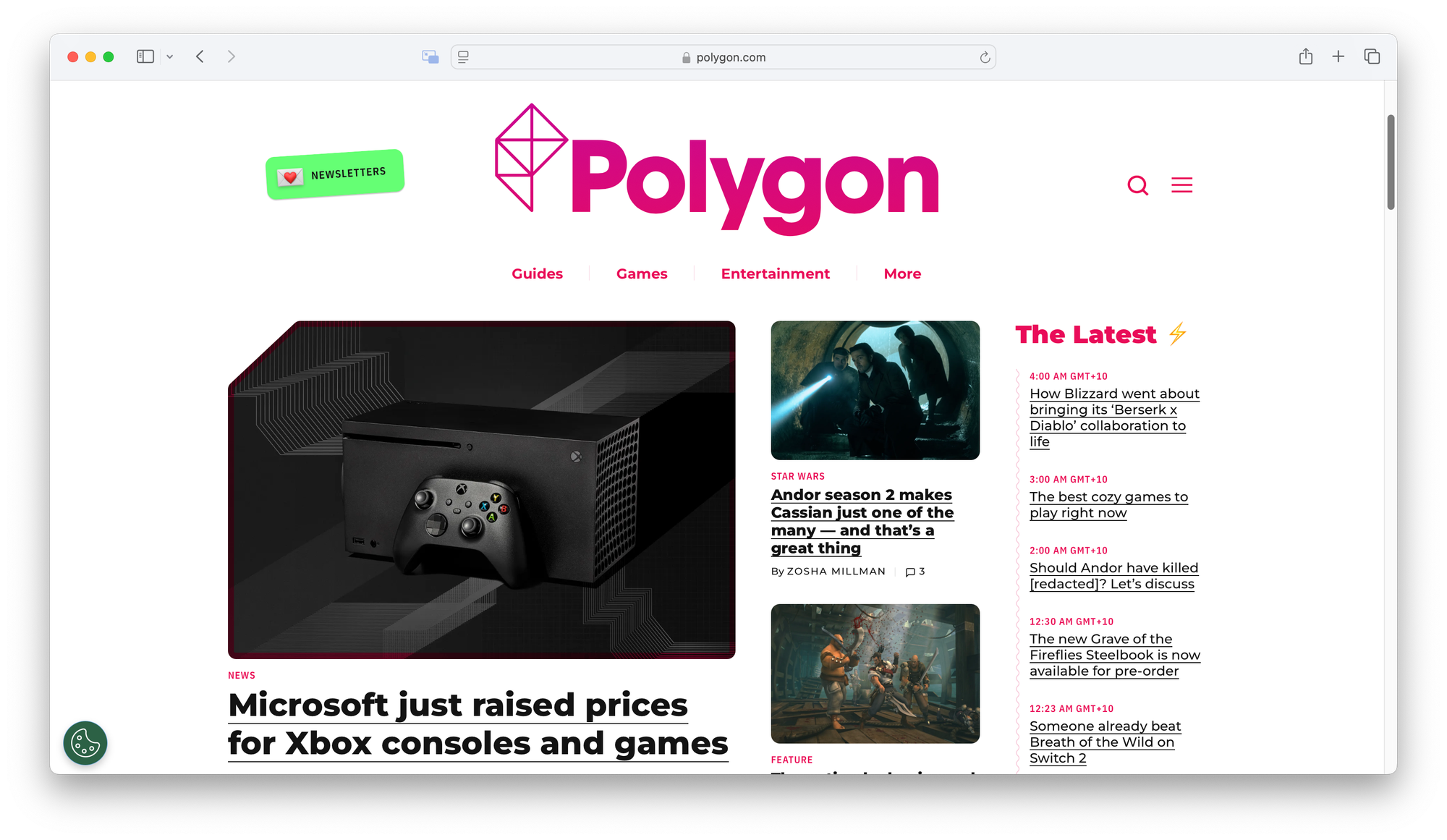Click the Newsletters button
The width and height of the screenshot is (1447, 840).
pos(335,174)
